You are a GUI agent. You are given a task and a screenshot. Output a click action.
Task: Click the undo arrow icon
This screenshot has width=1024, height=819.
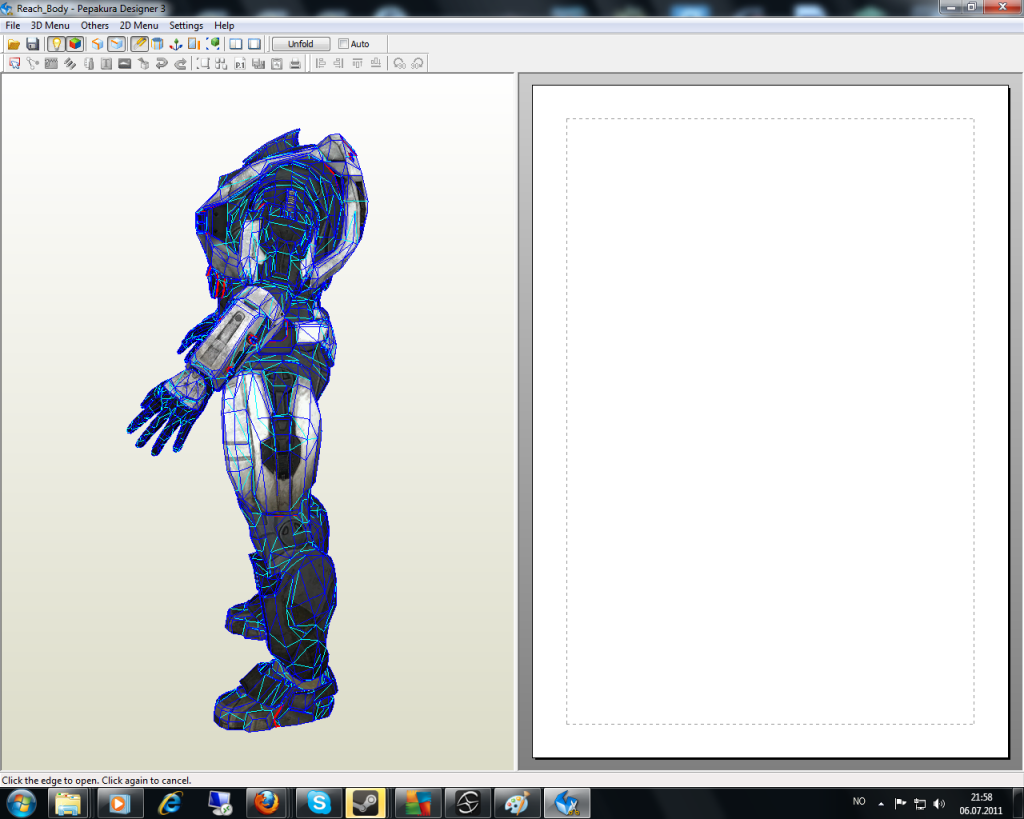point(162,64)
